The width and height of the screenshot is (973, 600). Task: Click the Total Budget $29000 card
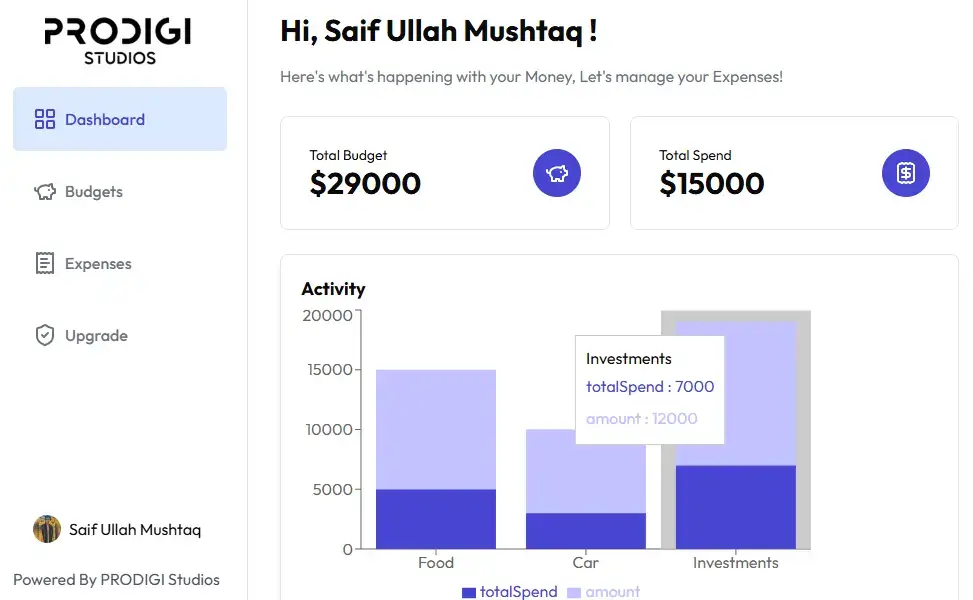point(445,173)
